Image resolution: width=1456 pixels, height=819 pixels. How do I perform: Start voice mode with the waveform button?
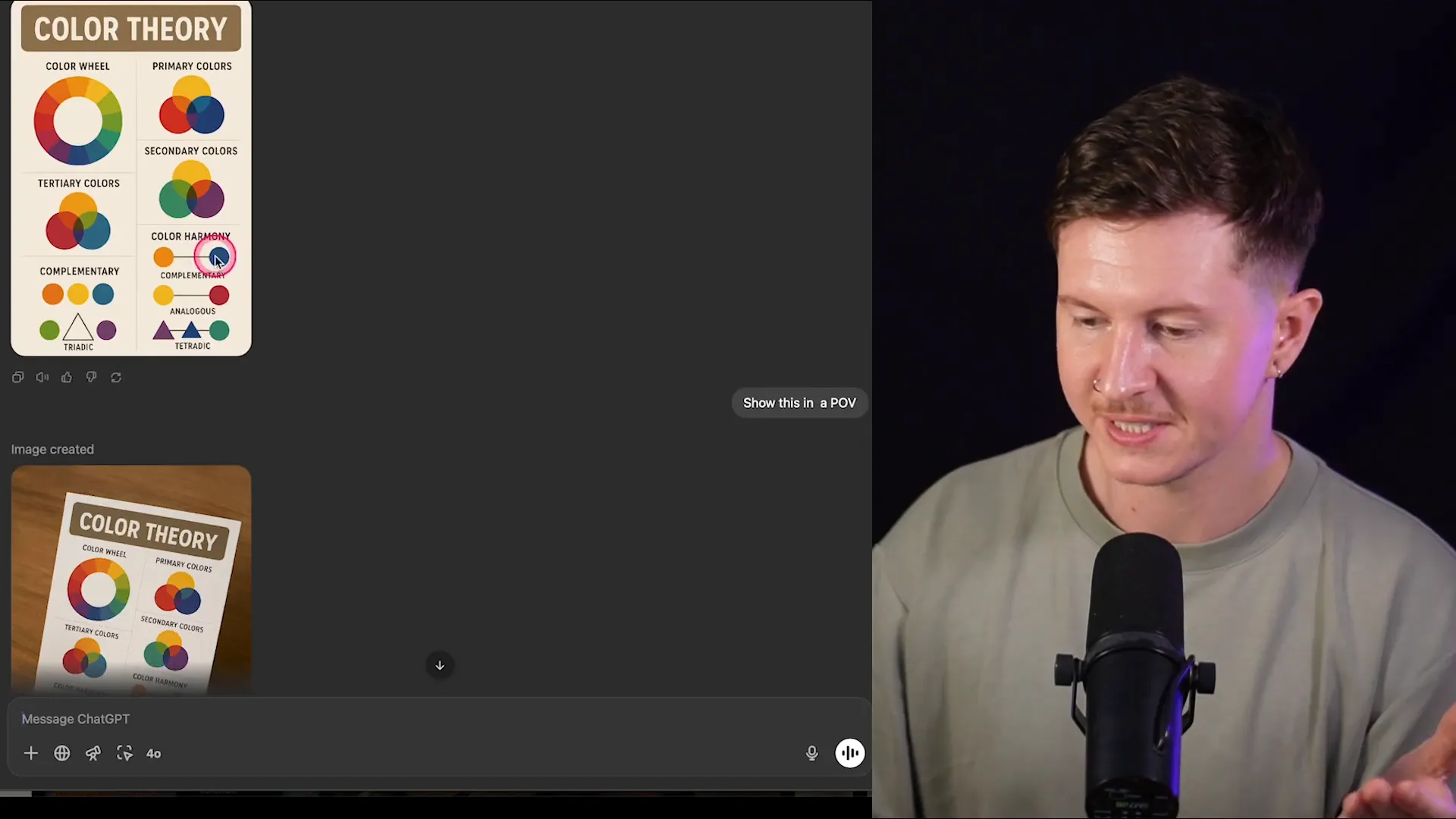850,753
